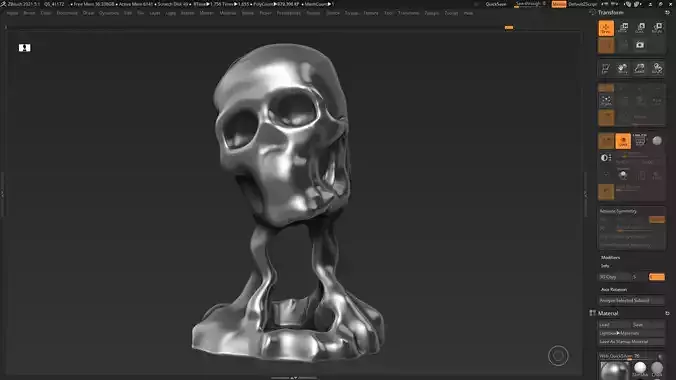Collapse the Material palette header

608,313
